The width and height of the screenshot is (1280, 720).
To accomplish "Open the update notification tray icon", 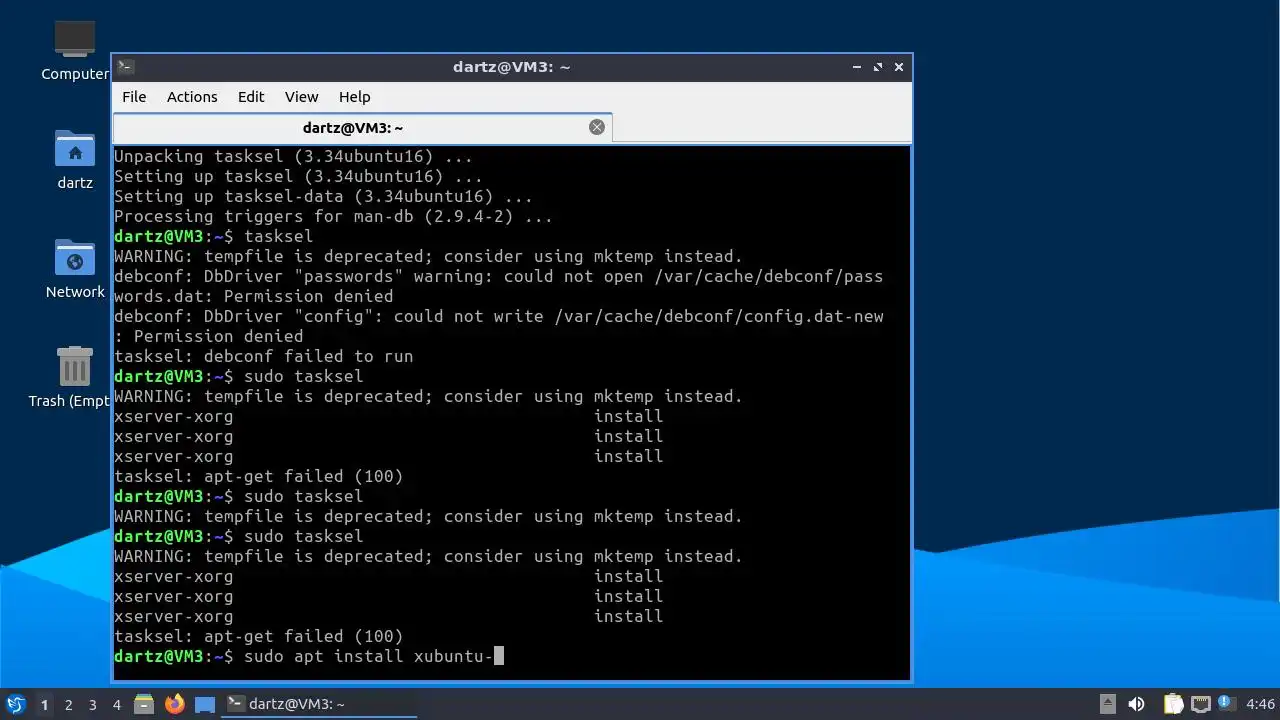I will pyautogui.click(x=1226, y=704).
